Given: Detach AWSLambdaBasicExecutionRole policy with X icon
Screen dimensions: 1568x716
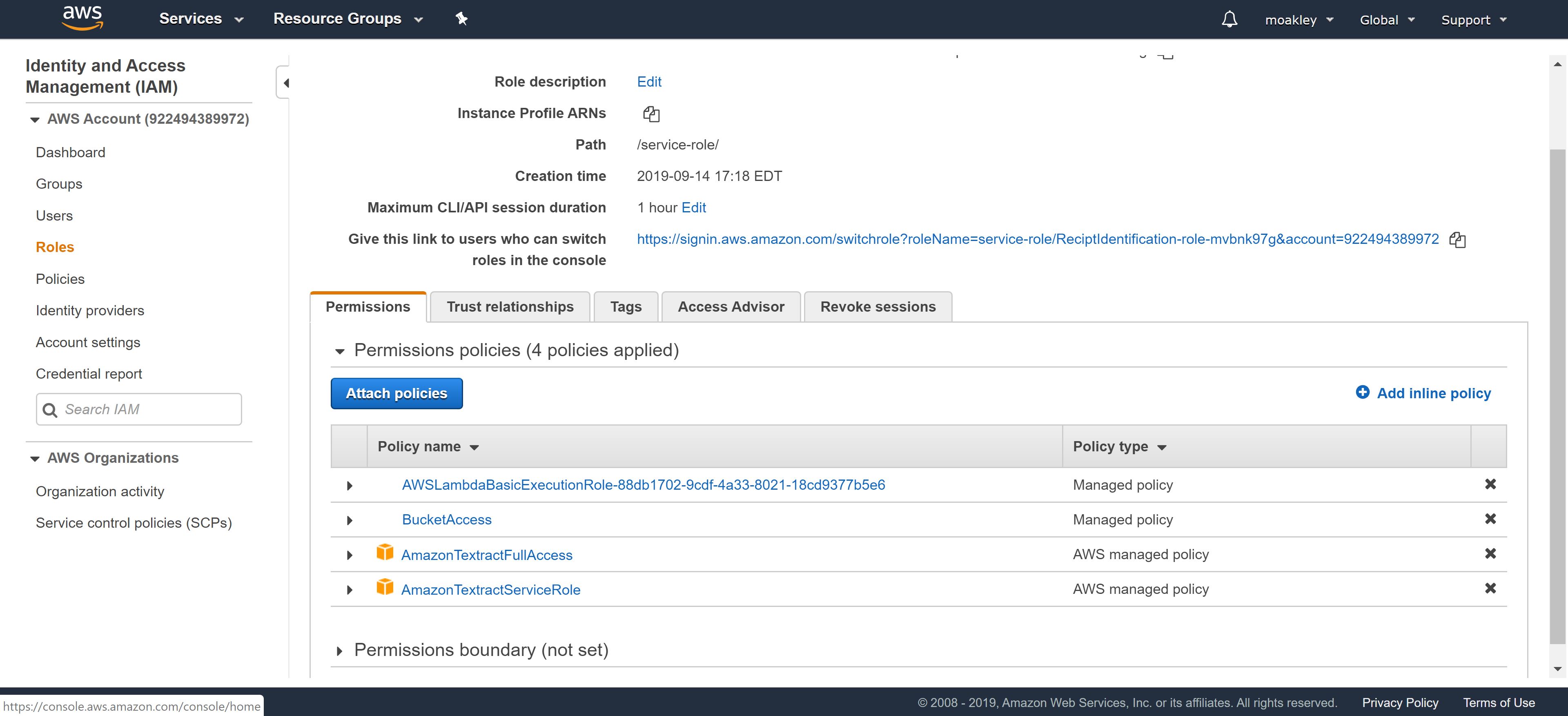Looking at the screenshot, I should 1490,485.
